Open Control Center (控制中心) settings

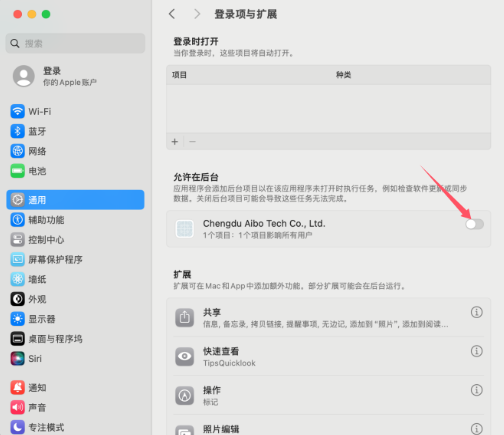tap(75, 240)
